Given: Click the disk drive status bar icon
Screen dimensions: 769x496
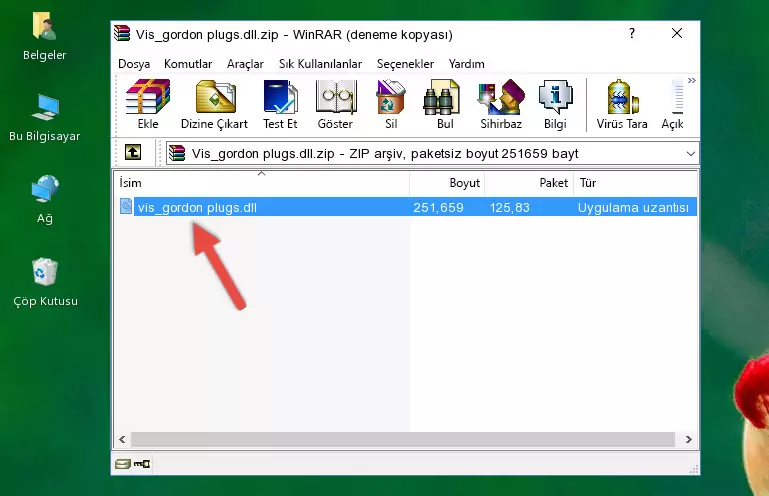Looking at the screenshot, I should 123,464.
